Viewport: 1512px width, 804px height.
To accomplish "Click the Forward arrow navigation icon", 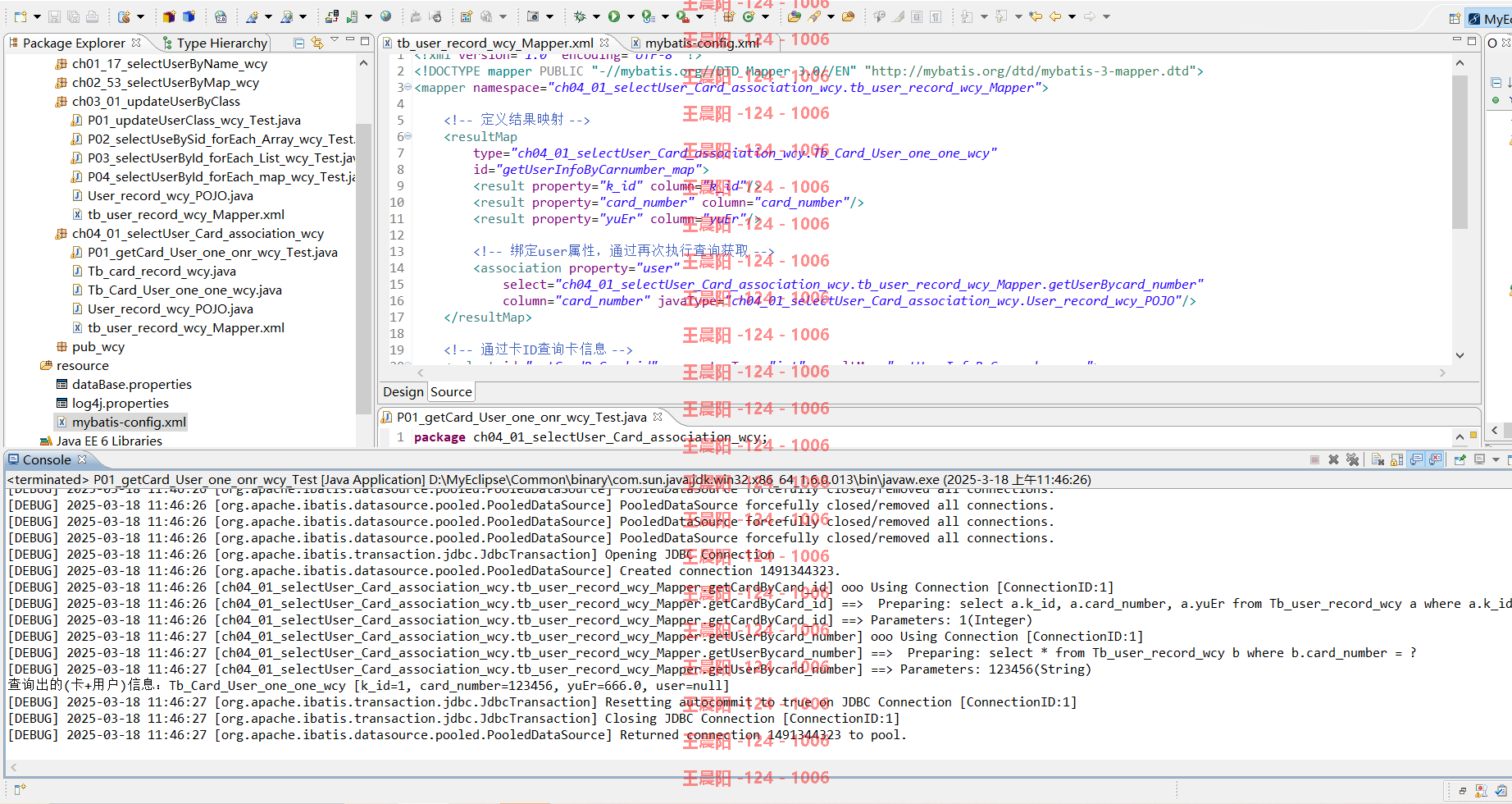I will 1090,16.
